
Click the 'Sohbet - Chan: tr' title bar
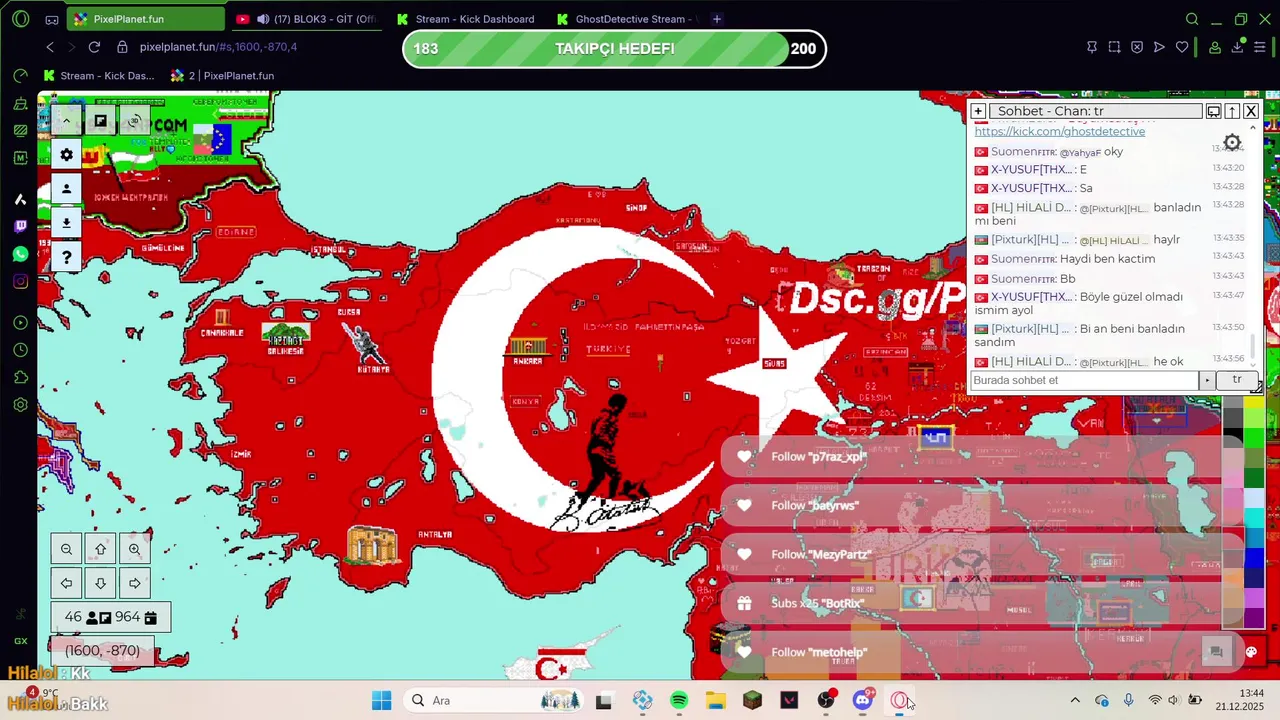[x=1095, y=111]
